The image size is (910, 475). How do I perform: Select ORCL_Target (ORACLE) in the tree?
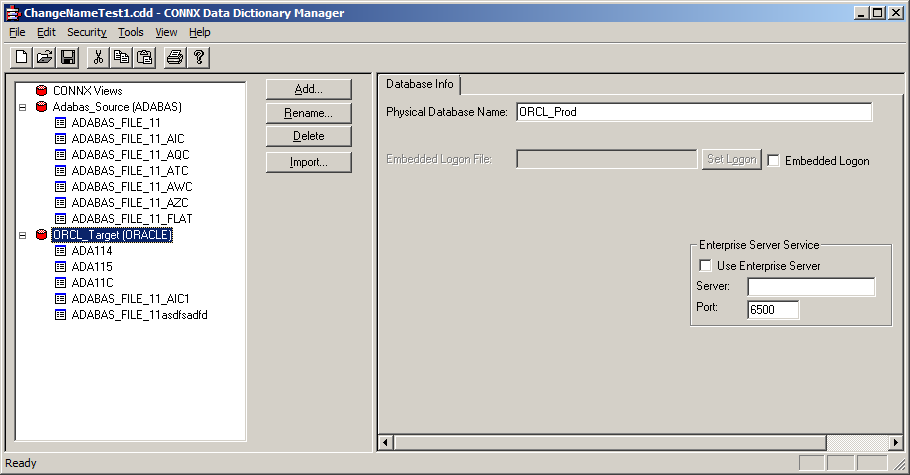tap(112, 235)
